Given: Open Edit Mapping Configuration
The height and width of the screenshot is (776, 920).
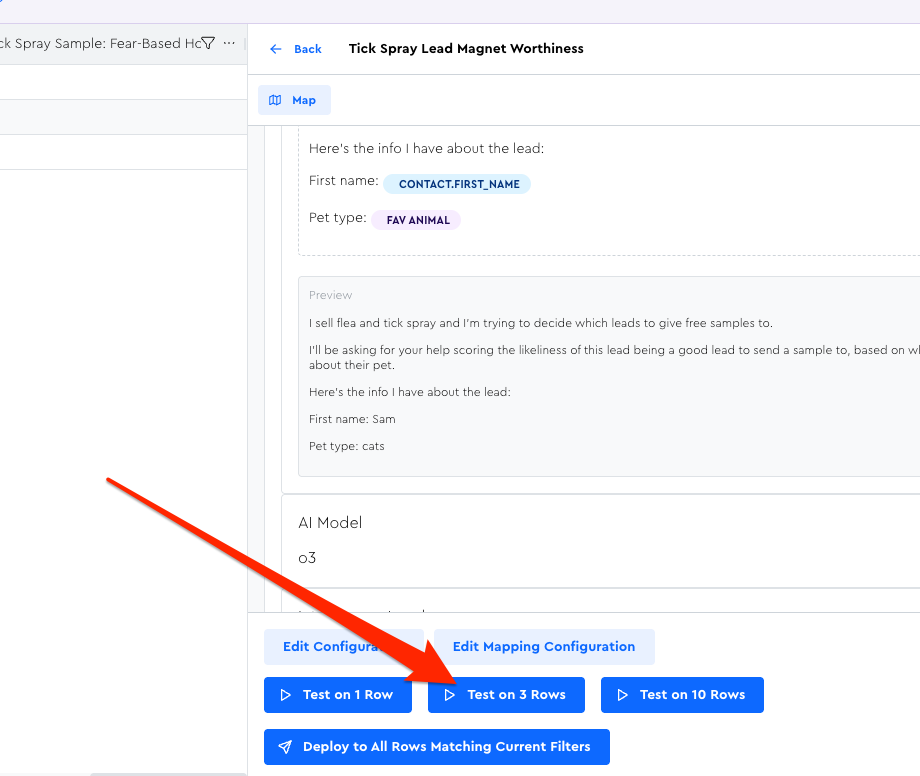Looking at the screenshot, I should tap(544, 647).
